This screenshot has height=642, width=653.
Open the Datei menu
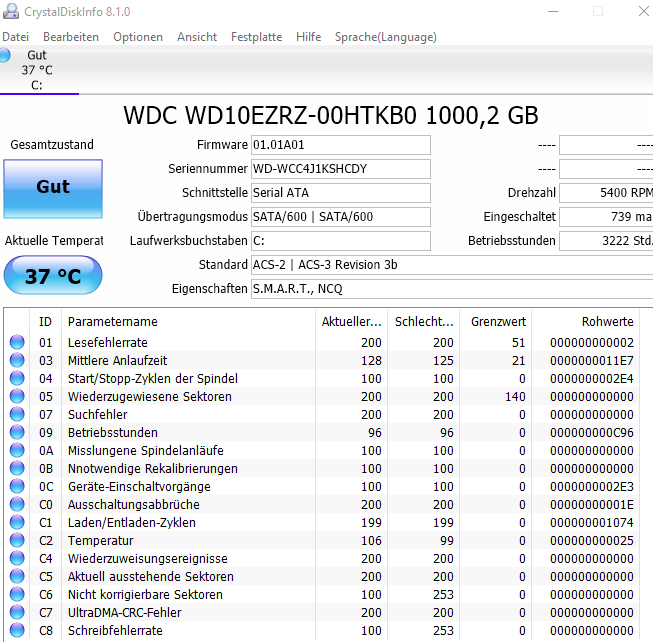pos(15,37)
